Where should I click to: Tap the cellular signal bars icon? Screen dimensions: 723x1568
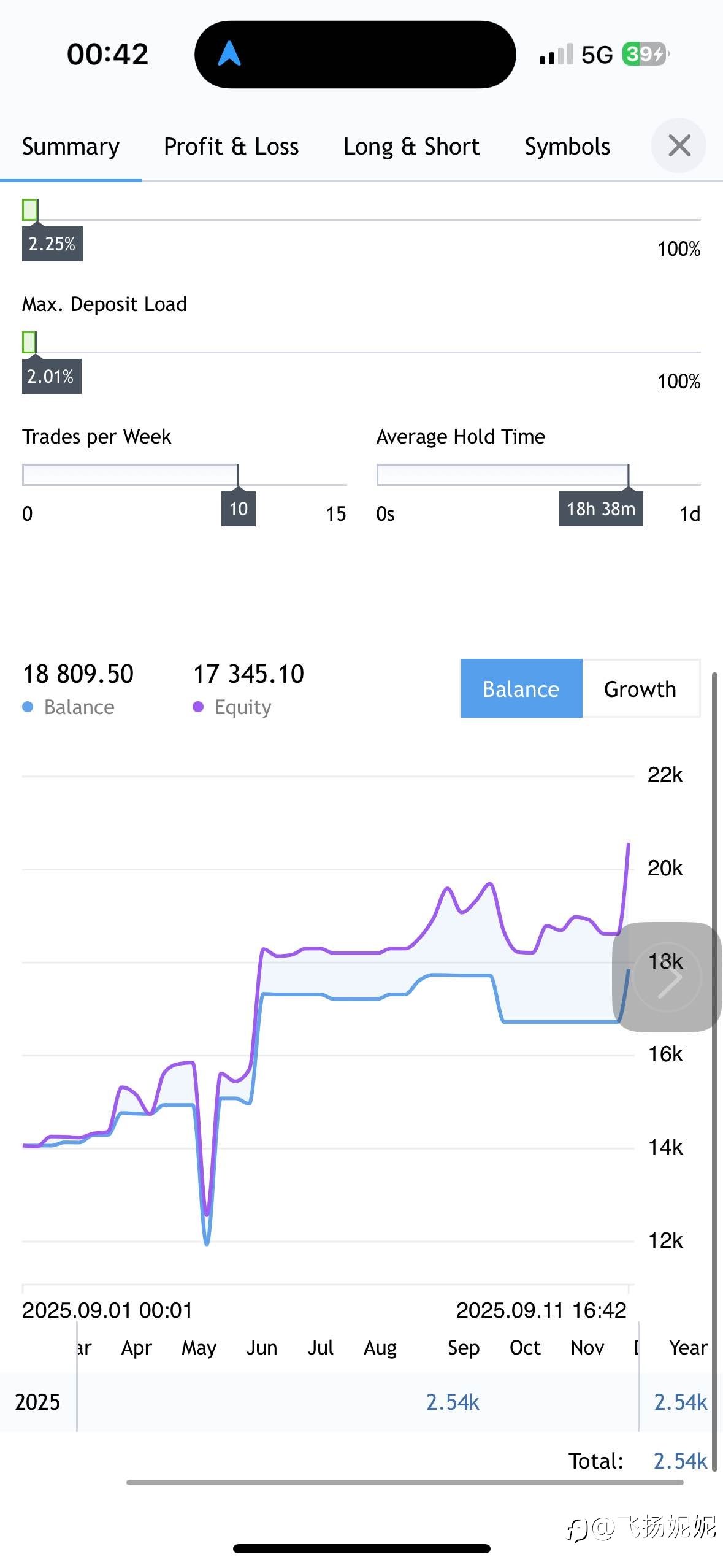(556, 54)
